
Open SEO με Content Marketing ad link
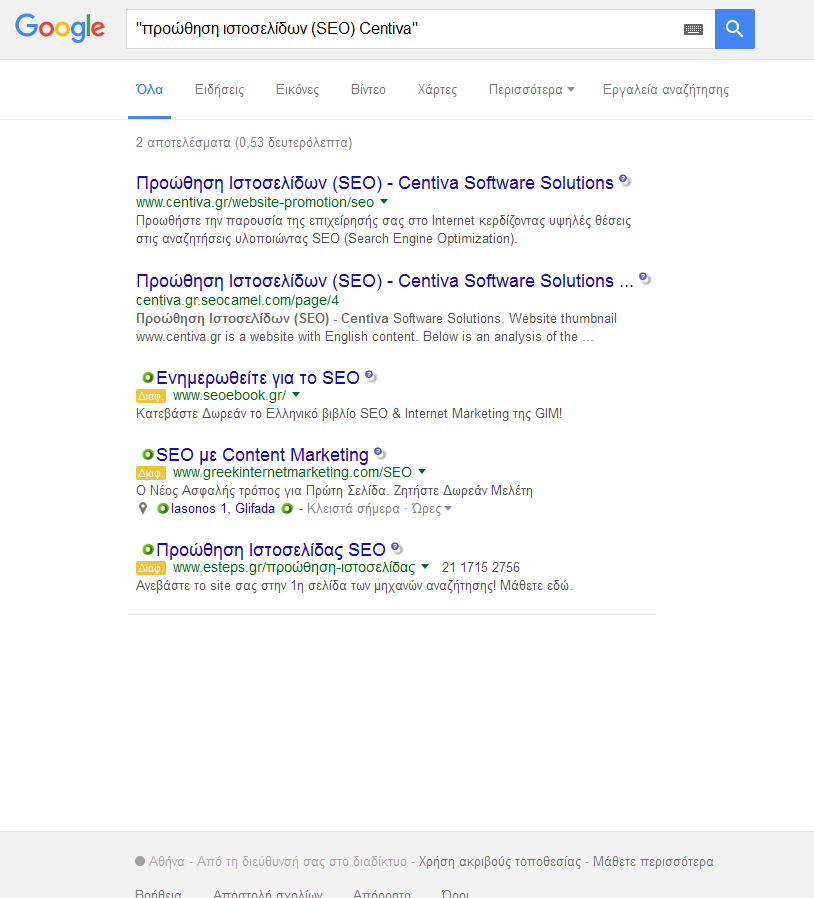262,455
